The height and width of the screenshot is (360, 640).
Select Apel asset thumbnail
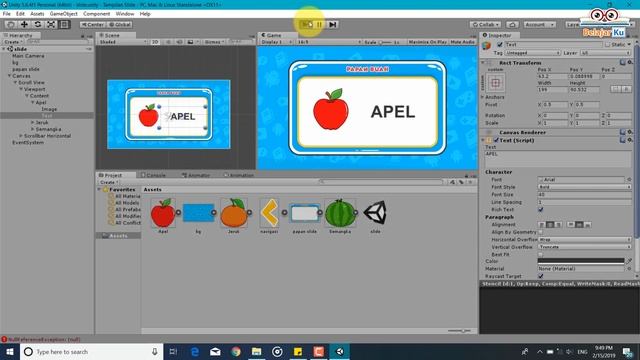point(163,213)
